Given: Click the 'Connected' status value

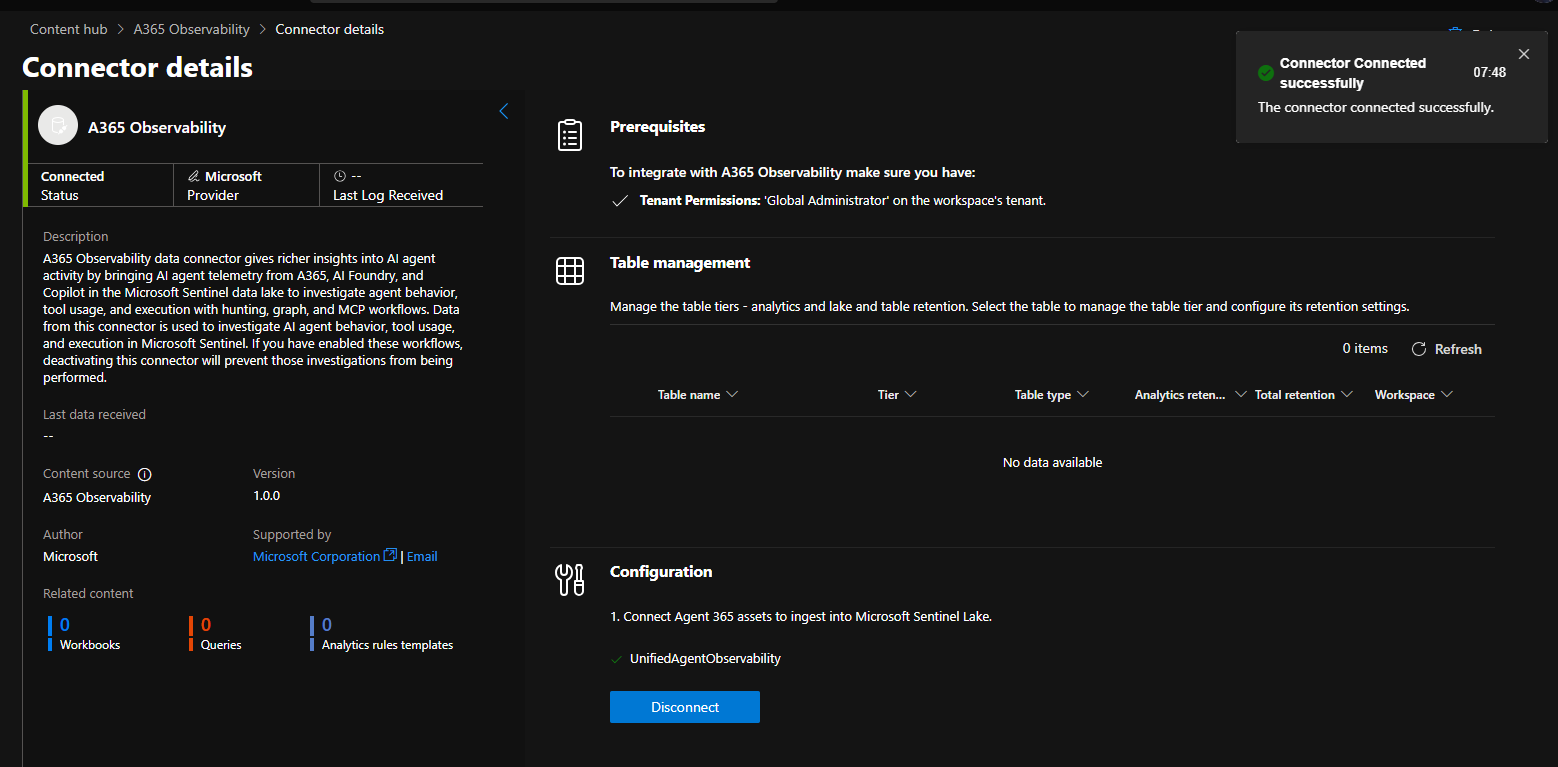Looking at the screenshot, I should coord(73,176).
